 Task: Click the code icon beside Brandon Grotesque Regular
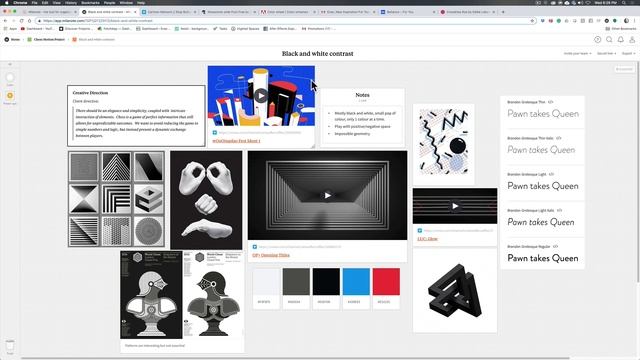click(x=556, y=247)
